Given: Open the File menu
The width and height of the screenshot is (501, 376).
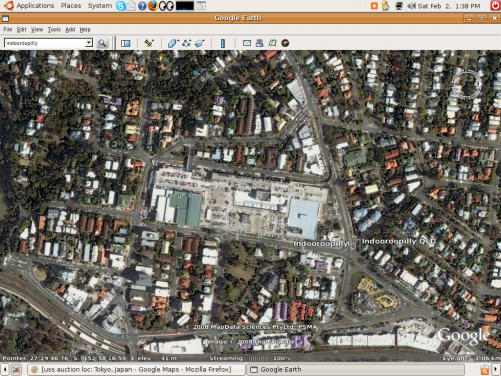Looking at the screenshot, I should pos(8,30).
